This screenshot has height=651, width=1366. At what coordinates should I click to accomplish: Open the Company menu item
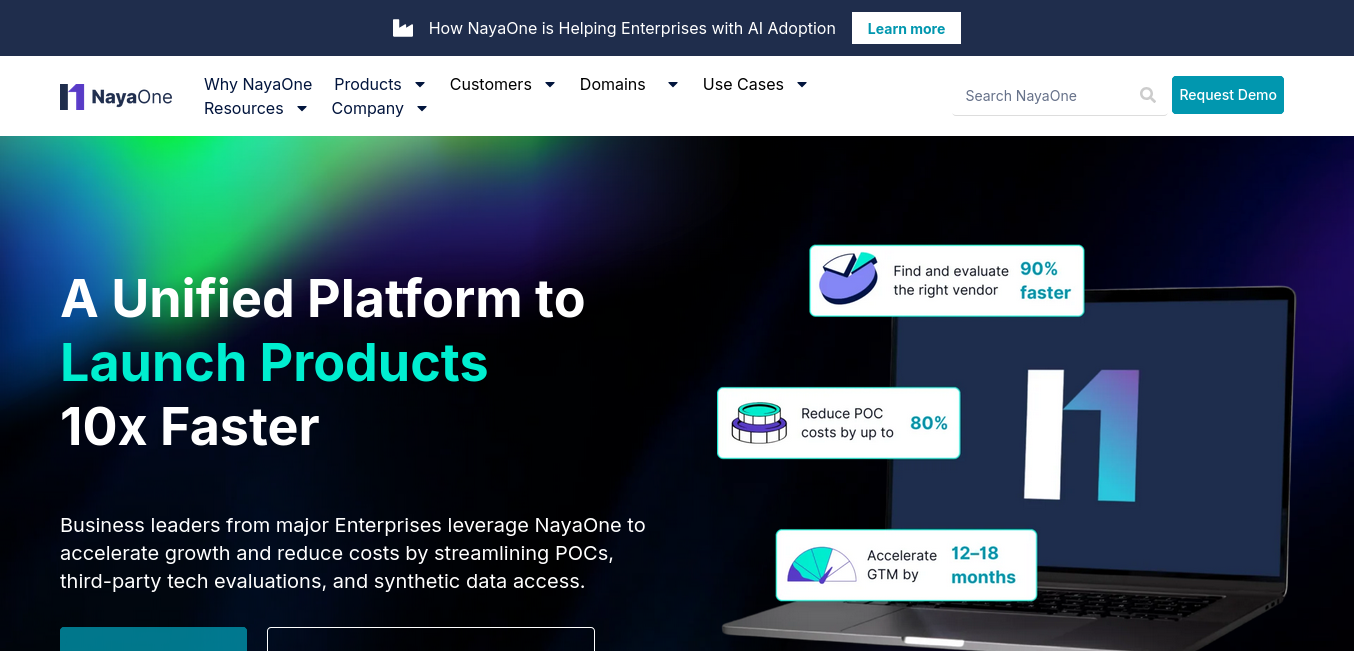[x=368, y=108]
